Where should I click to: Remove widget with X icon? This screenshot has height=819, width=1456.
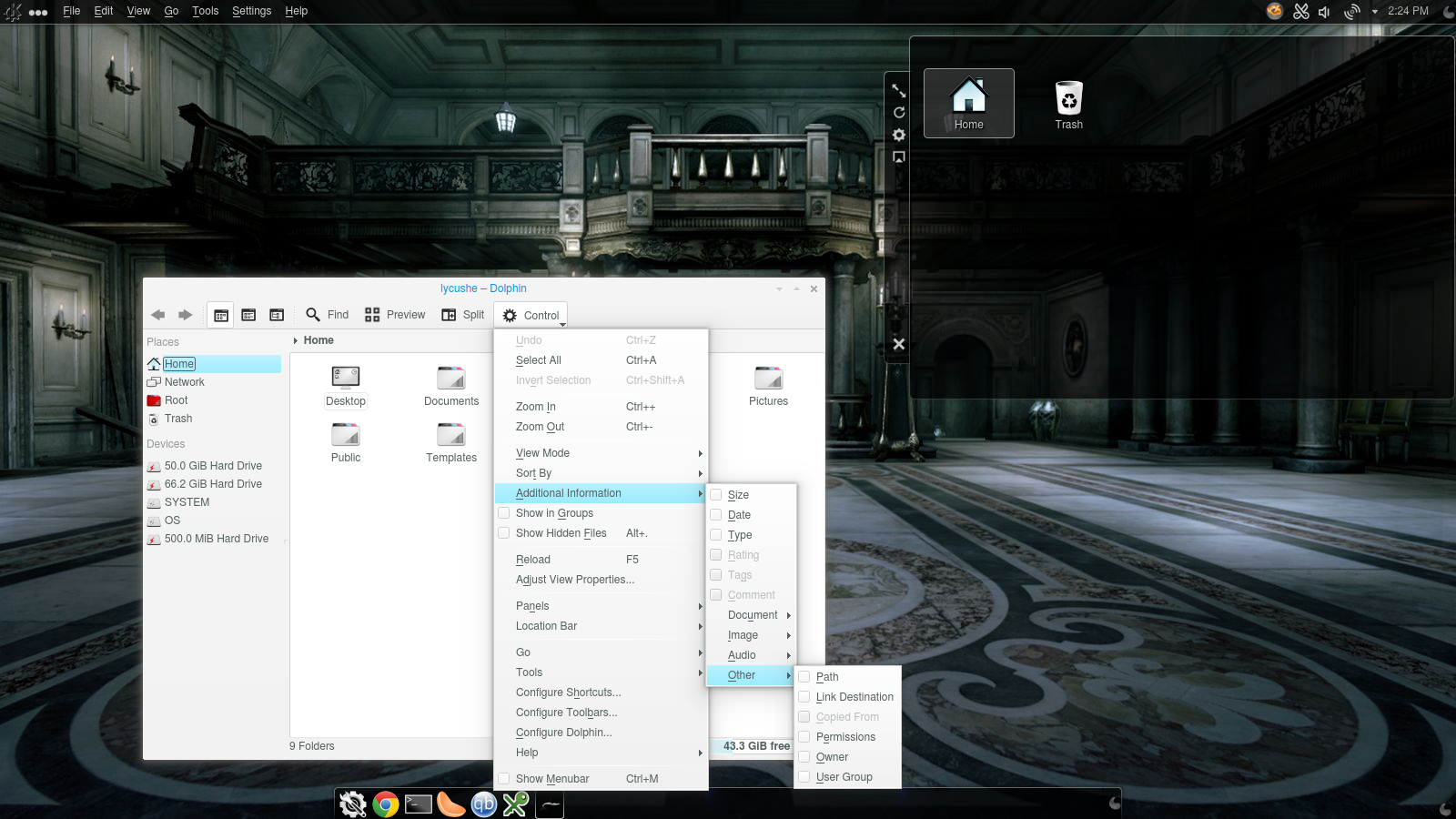click(899, 344)
